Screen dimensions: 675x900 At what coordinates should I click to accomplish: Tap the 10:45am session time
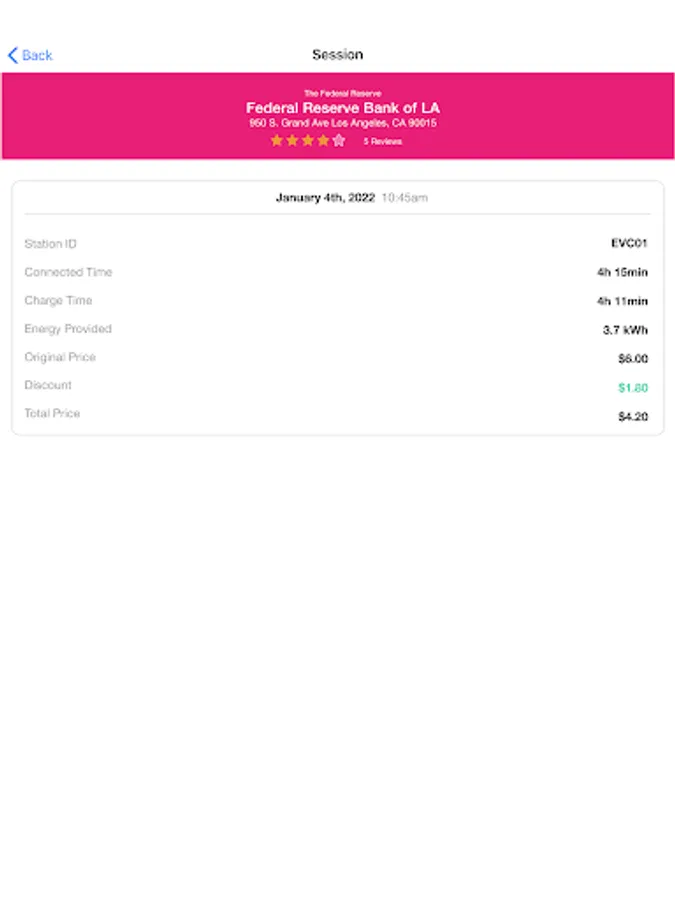click(x=405, y=197)
